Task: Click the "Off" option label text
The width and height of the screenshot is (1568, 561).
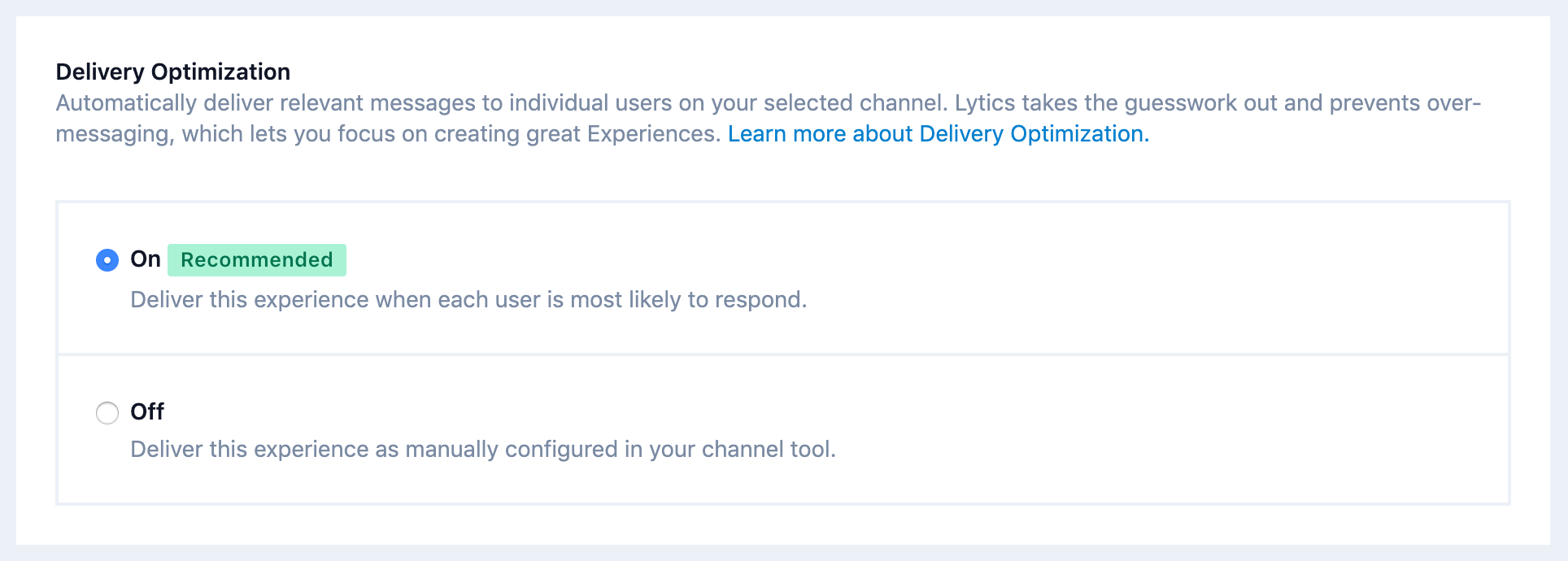Action: pos(147,412)
